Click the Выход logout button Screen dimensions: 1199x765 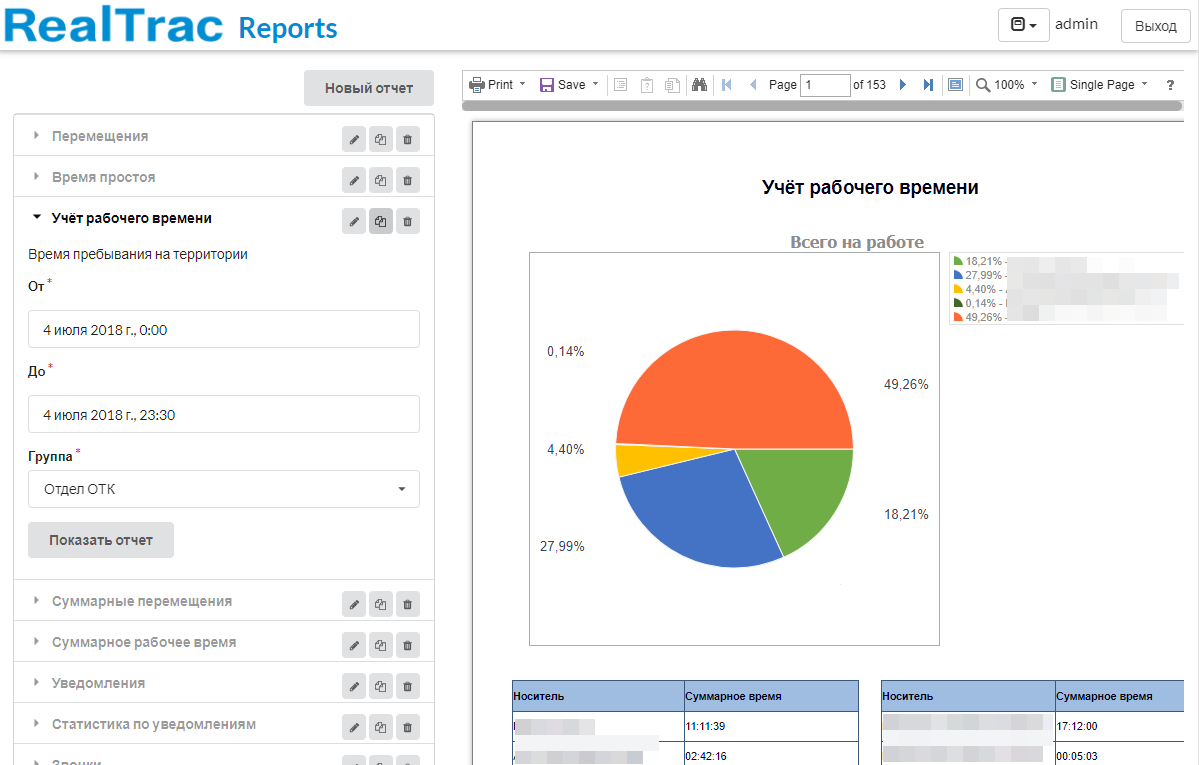[1155, 25]
